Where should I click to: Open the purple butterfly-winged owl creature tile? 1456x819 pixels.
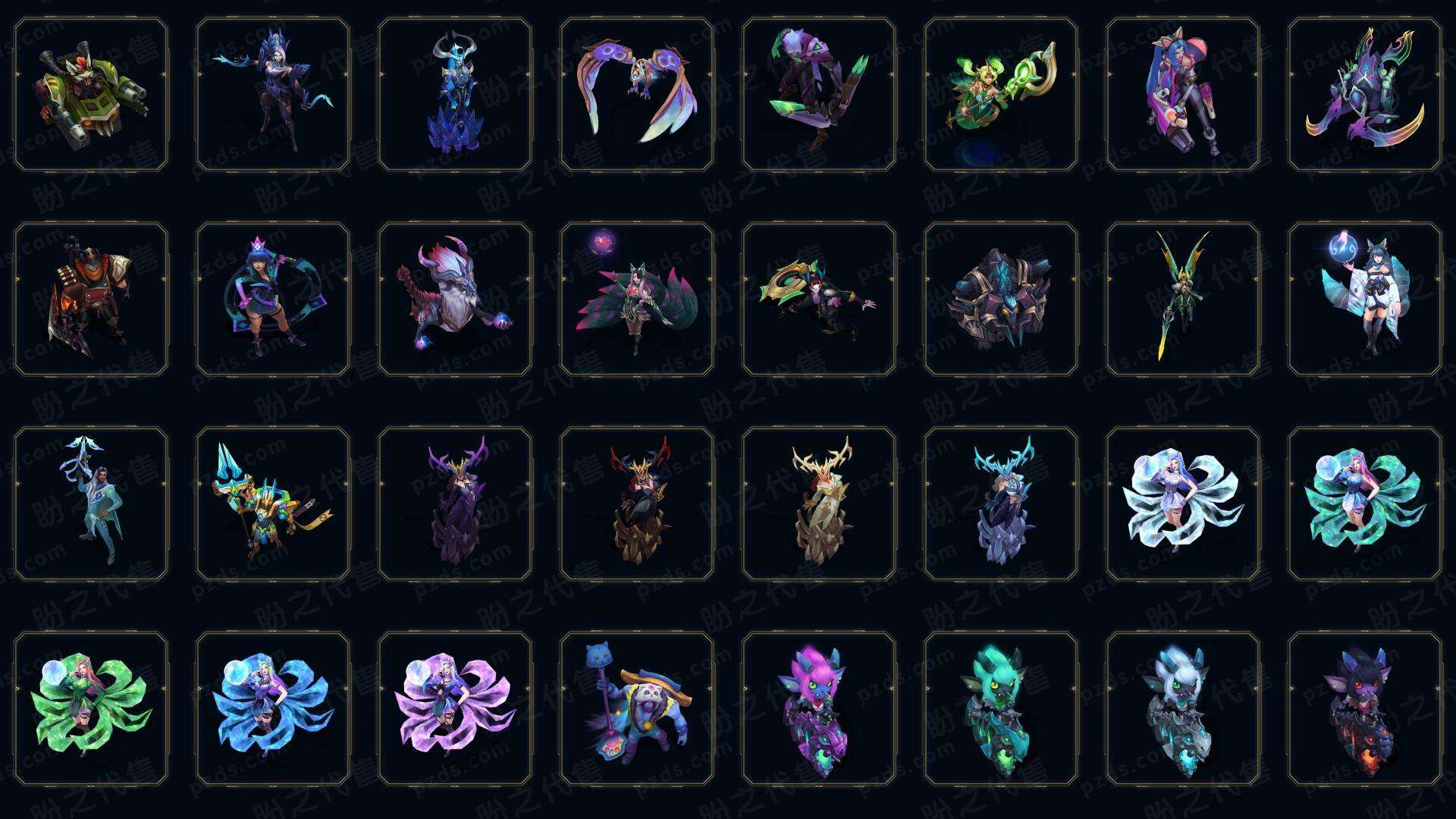pos(637,95)
